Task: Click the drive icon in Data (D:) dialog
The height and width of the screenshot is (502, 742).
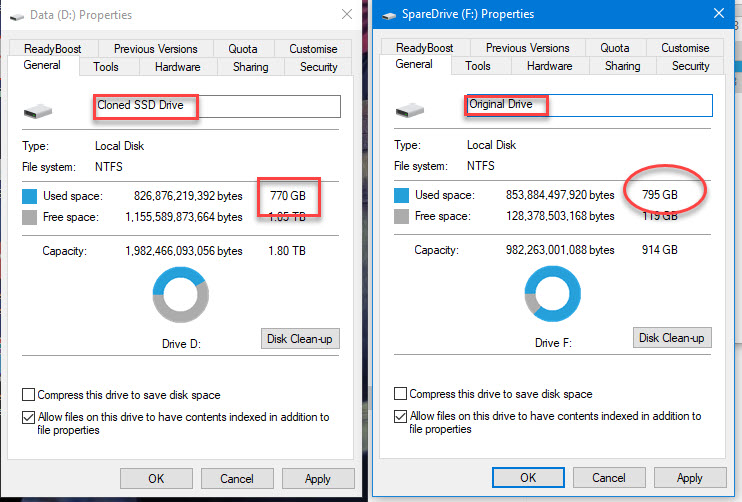Action: coord(38,111)
